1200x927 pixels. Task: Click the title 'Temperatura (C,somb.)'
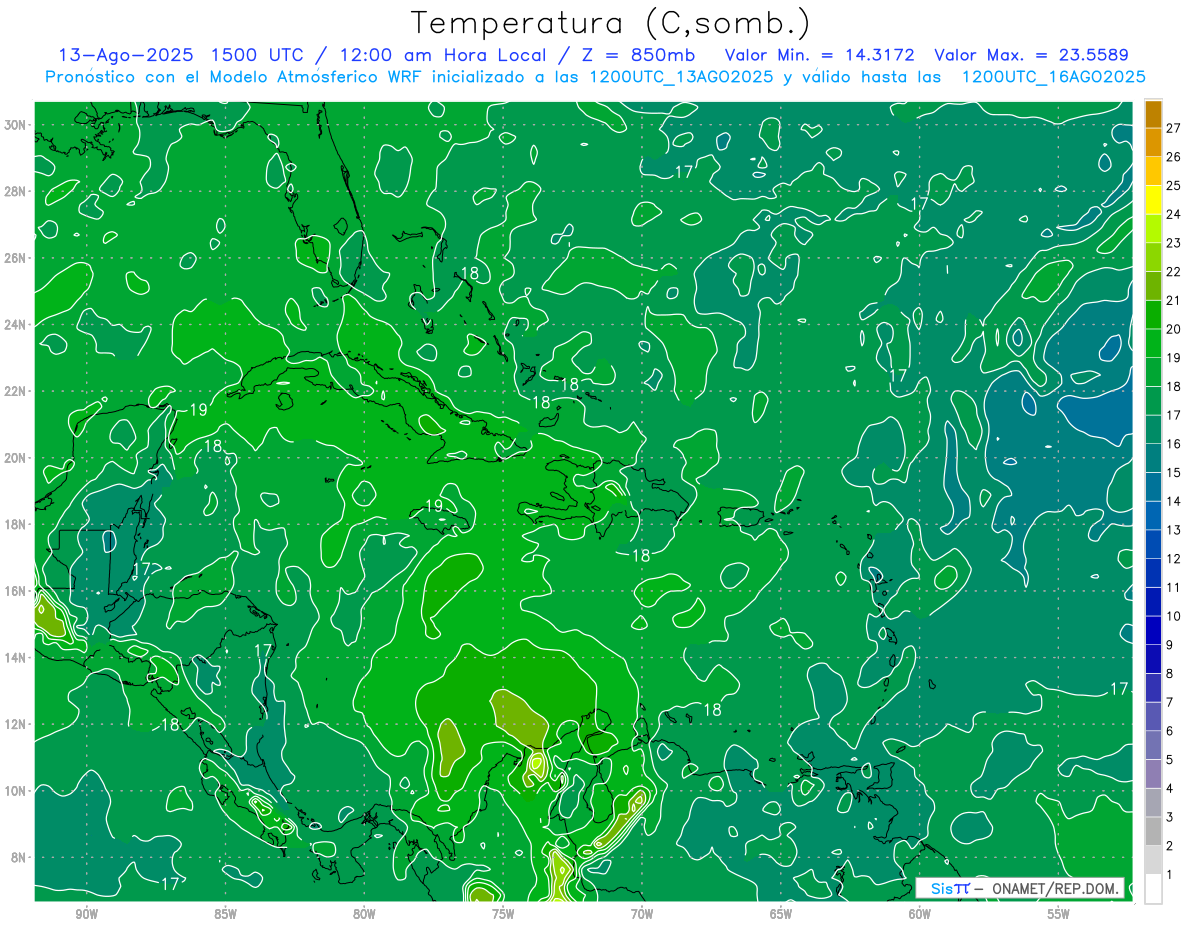(x=611, y=23)
